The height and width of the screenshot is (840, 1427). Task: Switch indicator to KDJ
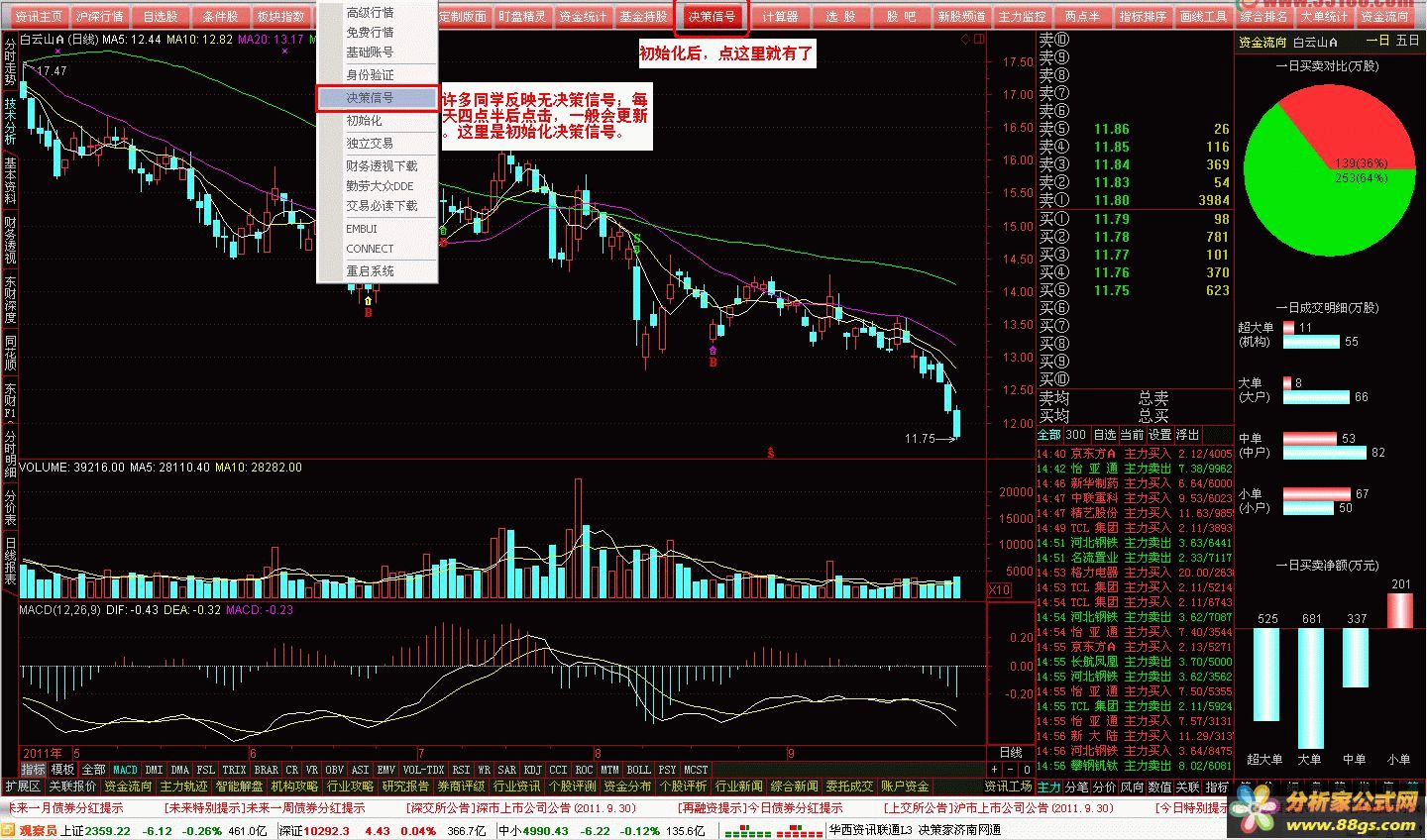(x=533, y=770)
